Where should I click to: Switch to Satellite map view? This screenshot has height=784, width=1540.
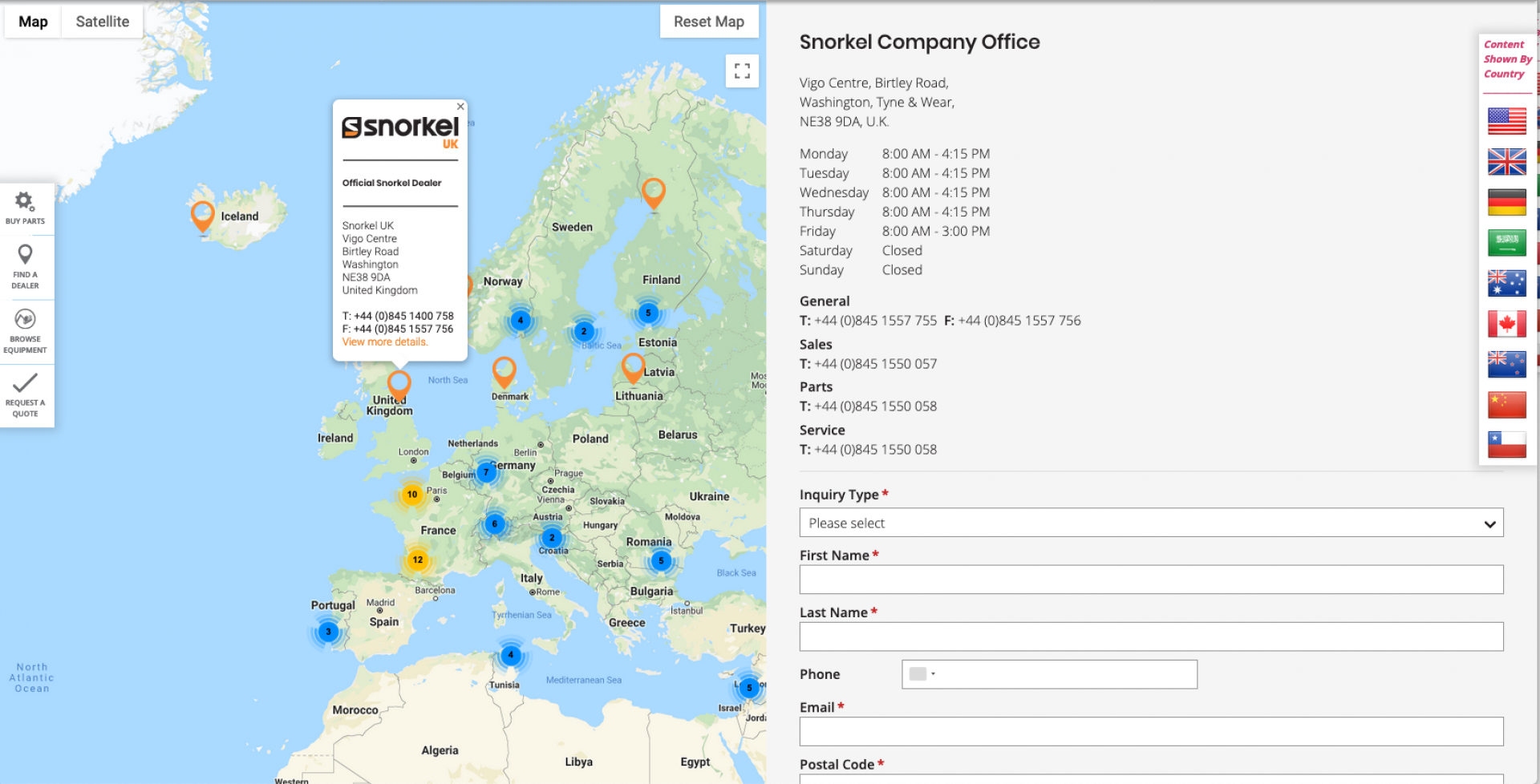tap(102, 22)
